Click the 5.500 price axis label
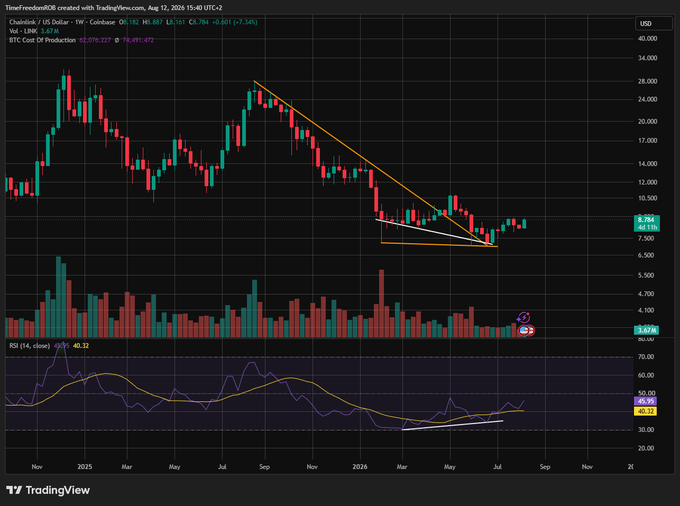 (646, 275)
